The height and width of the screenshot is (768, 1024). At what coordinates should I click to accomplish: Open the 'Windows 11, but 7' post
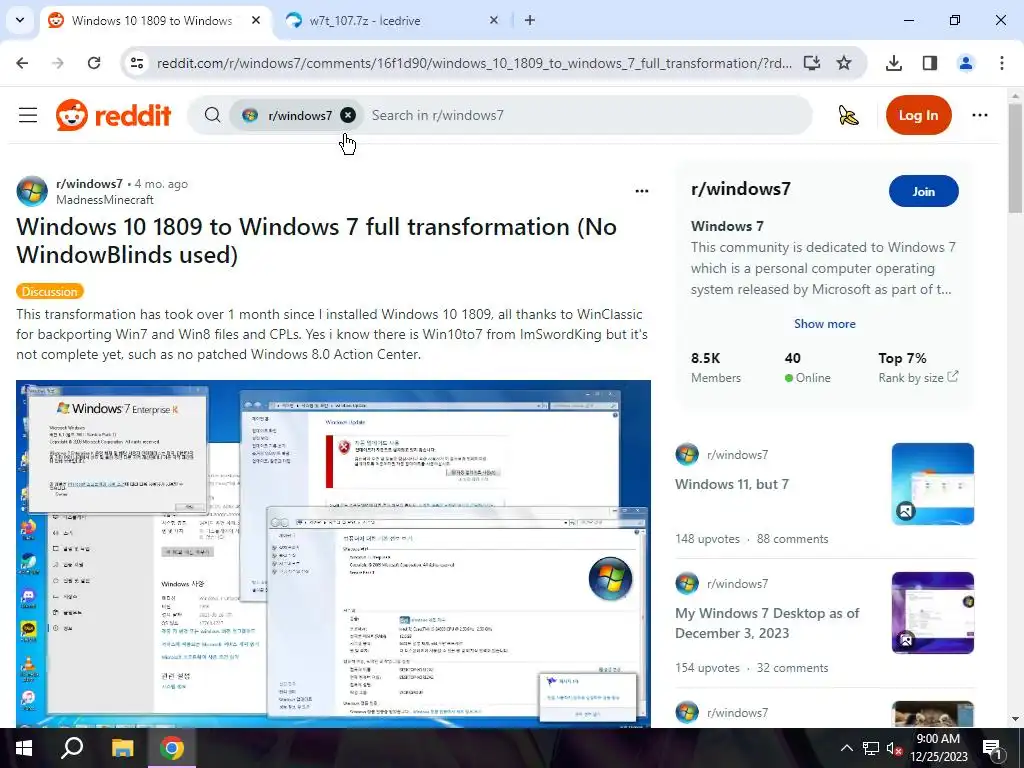click(731, 485)
